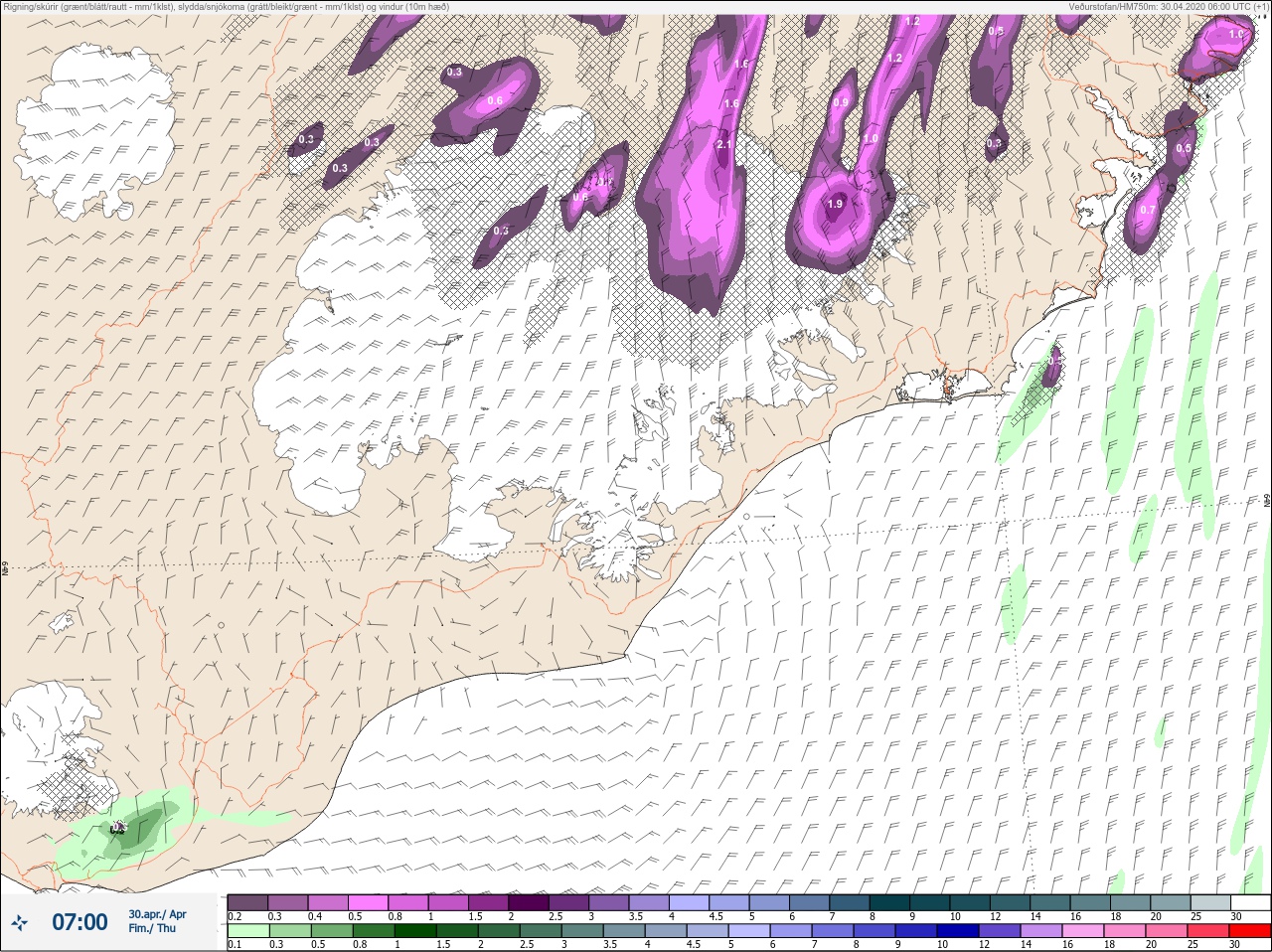Click the Rigning/skúrir map title text
Viewport: 1272px width, 952px height.
[227, 6]
